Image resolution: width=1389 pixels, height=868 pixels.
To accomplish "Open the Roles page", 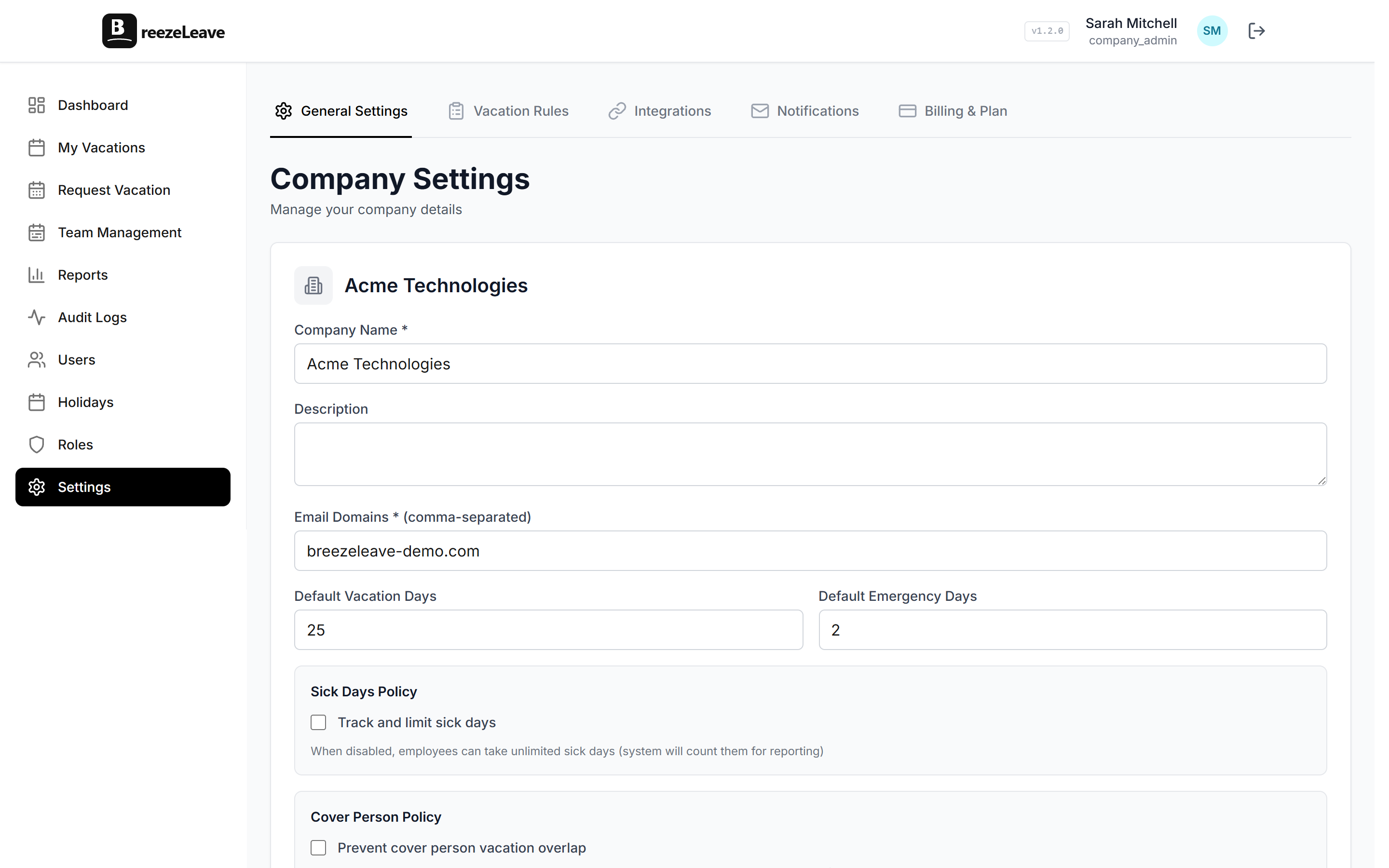I will (123, 445).
